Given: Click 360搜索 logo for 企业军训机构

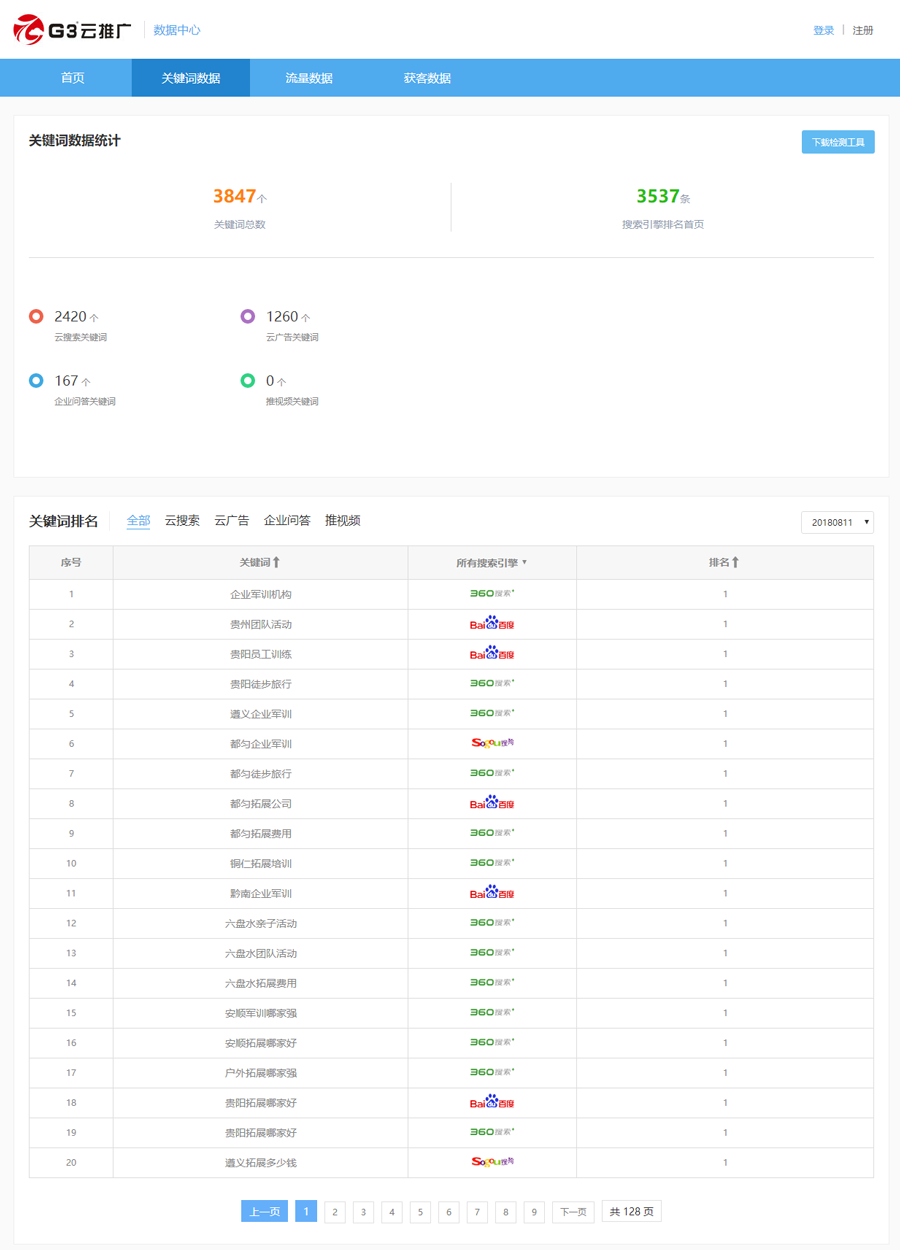Looking at the screenshot, I should tap(492, 593).
